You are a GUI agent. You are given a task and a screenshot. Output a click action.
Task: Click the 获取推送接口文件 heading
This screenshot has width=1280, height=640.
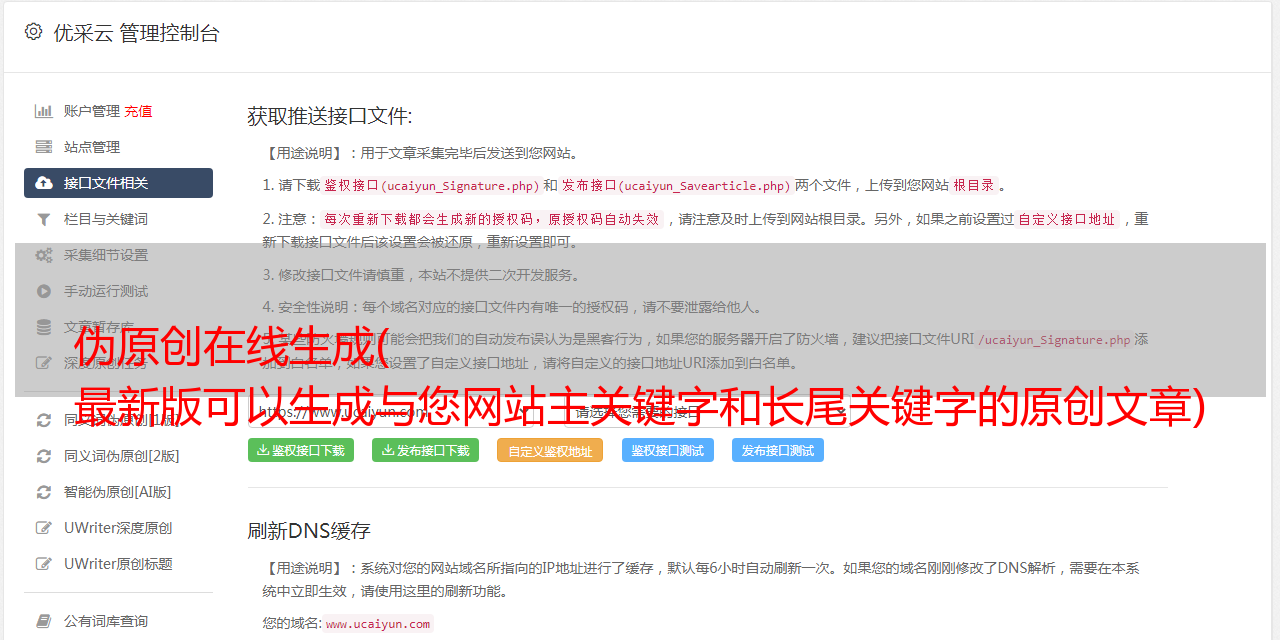click(x=330, y=116)
